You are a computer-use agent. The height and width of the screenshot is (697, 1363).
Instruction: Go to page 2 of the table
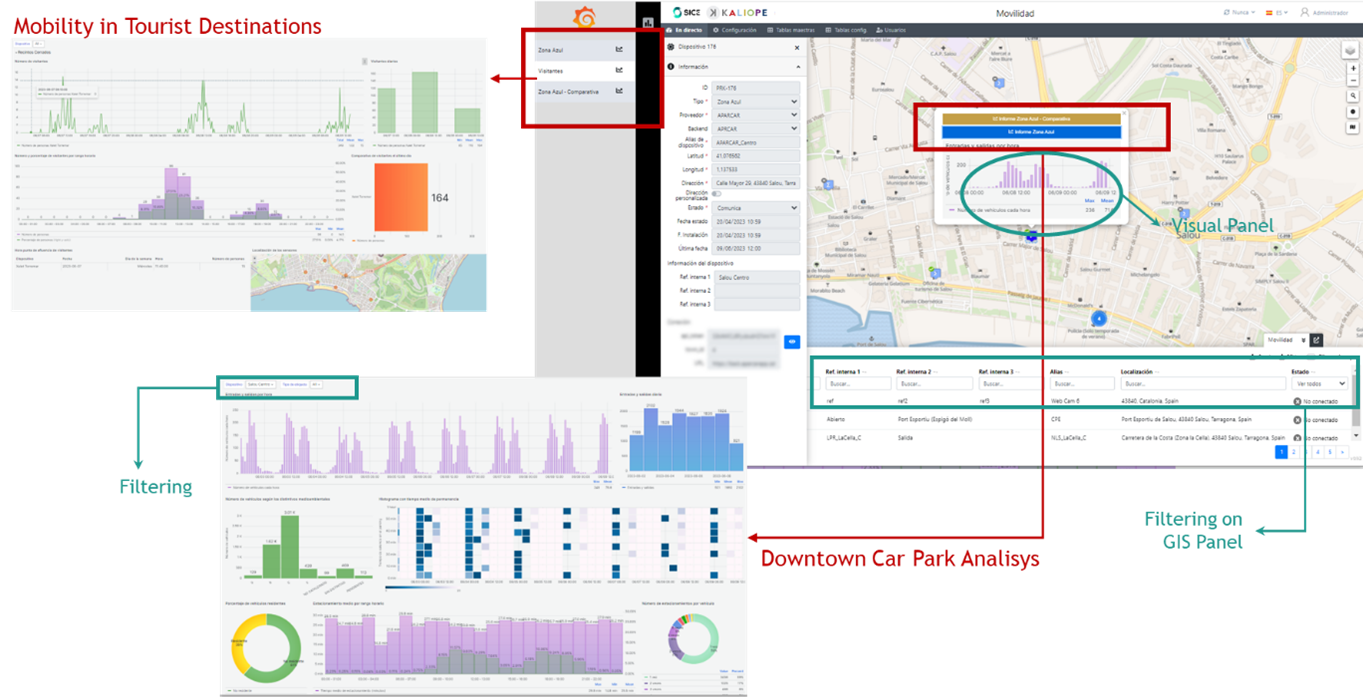pyautogui.click(x=1294, y=453)
